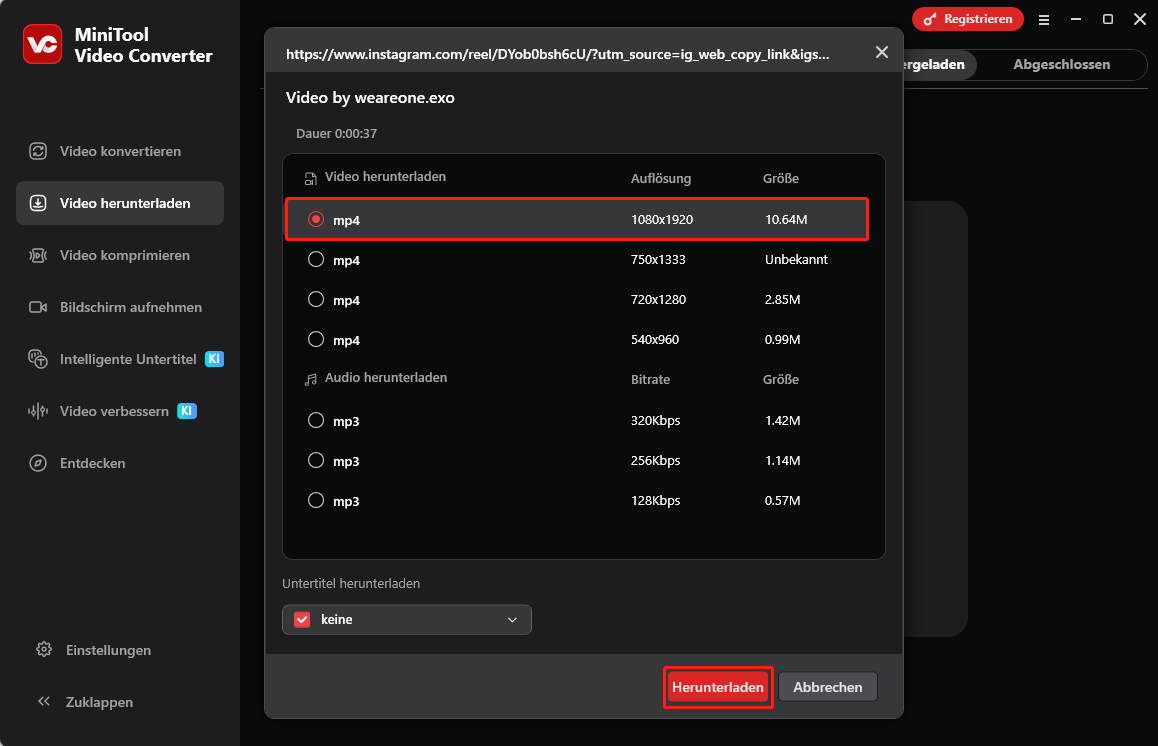This screenshot has width=1158, height=746.
Task: Select the mp3 320Kbps radio button
Action: [x=316, y=420]
